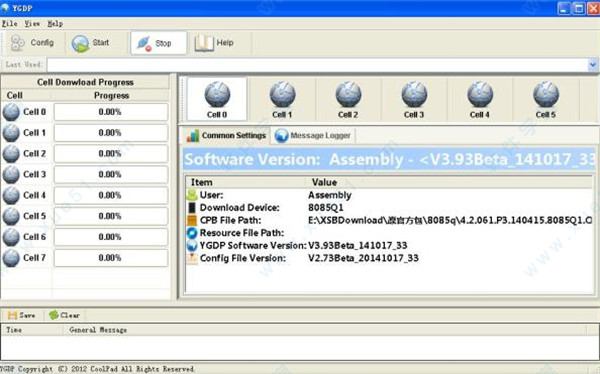Click the Value column header
The image size is (600, 374).
(x=449, y=182)
